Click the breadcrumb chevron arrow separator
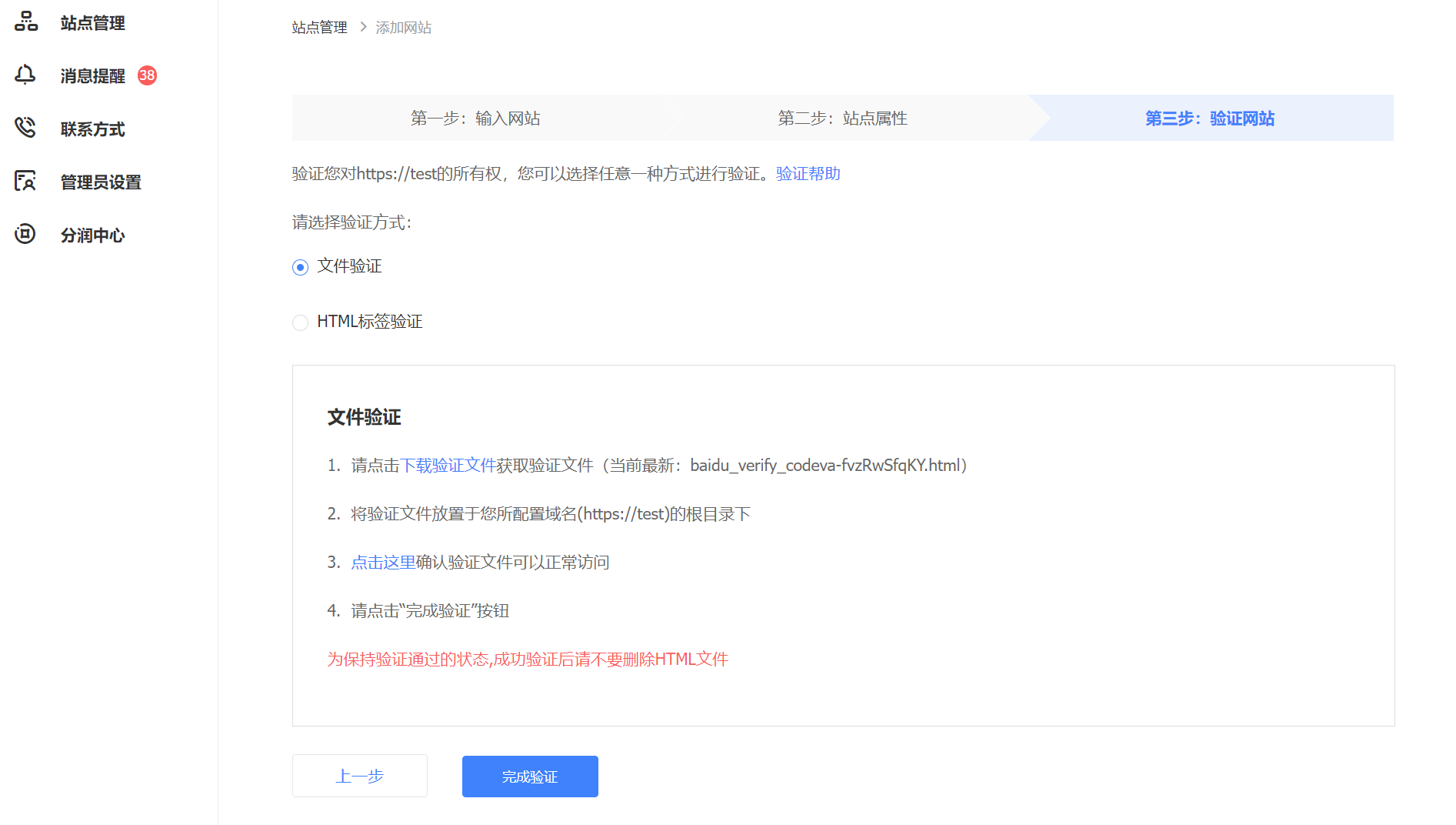 tap(363, 27)
